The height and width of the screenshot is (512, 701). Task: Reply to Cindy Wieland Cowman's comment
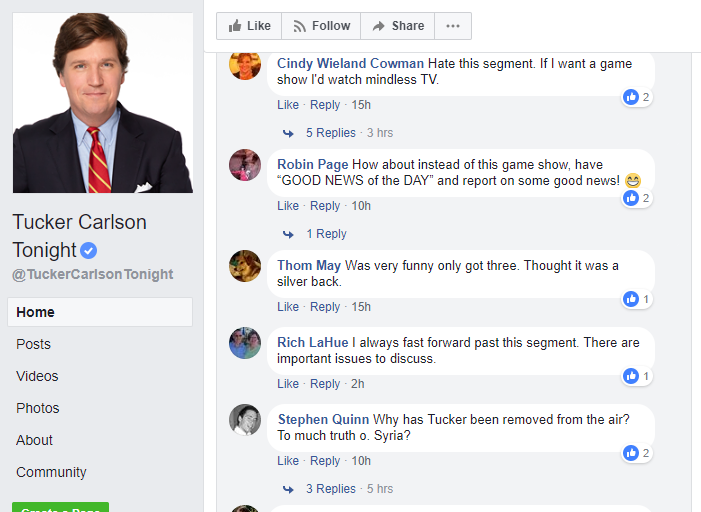coord(325,105)
